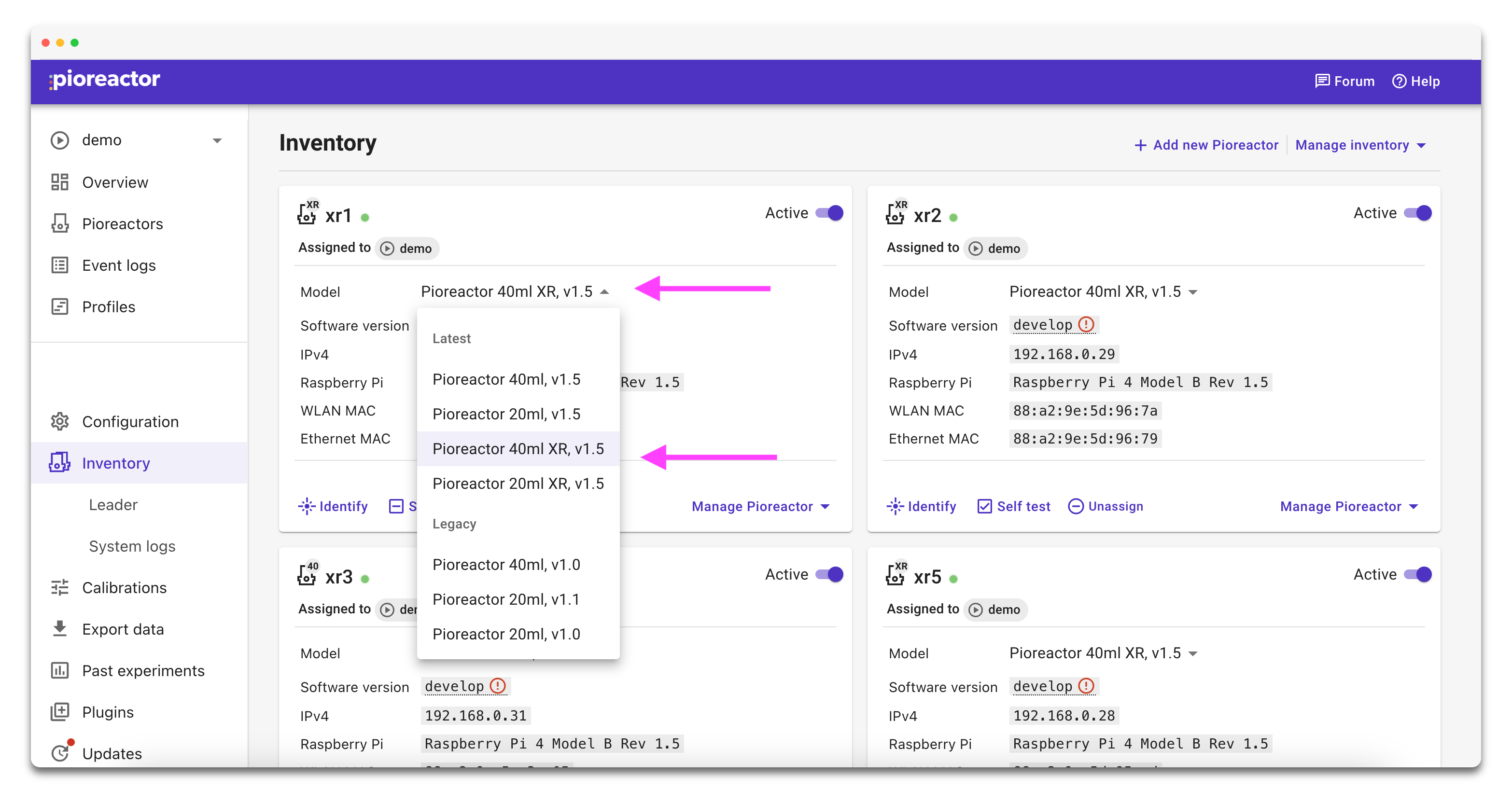Click the Calibrations sliders icon
This screenshot has height=804, width=1512.
pyautogui.click(x=59, y=587)
